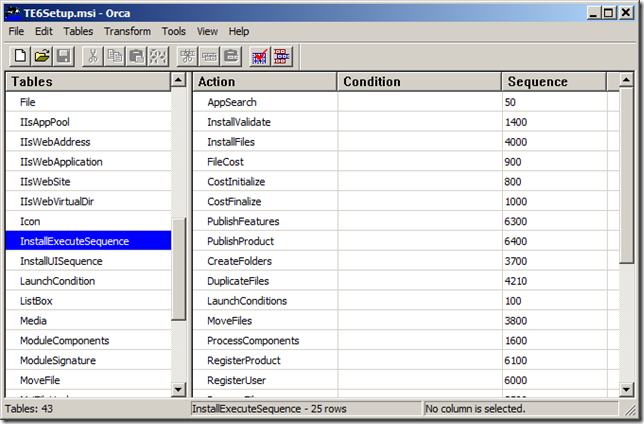Click the RegisterProduct action cell
This screenshot has height=424, width=644.
[265, 360]
